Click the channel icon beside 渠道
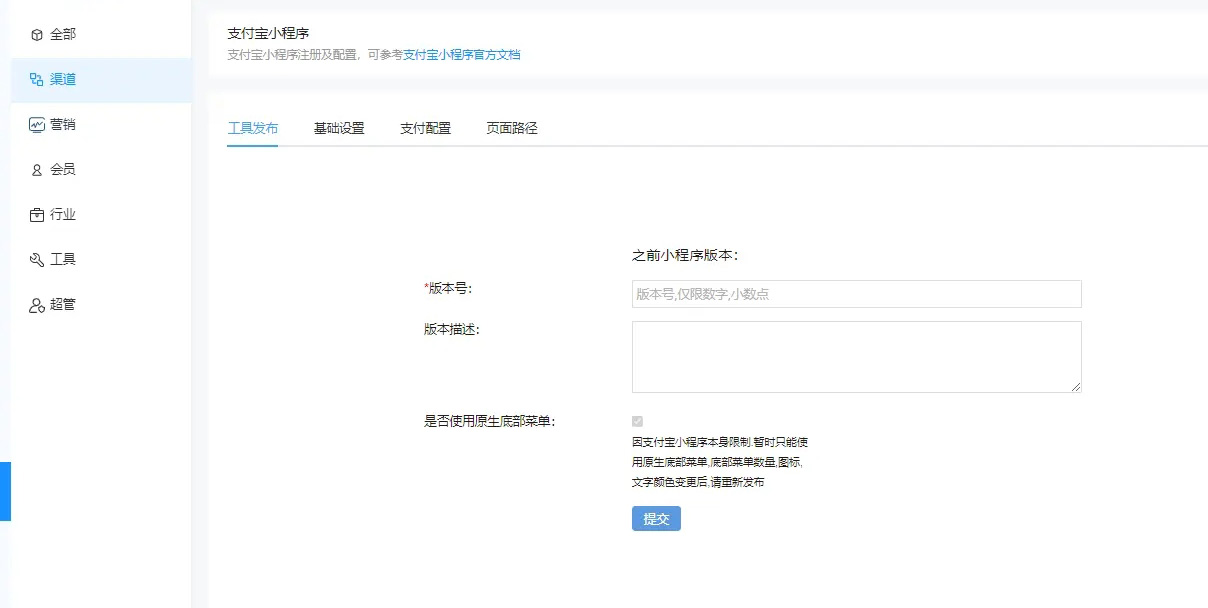This screenshot has height=608, width=1208. (x=37, y=80)
